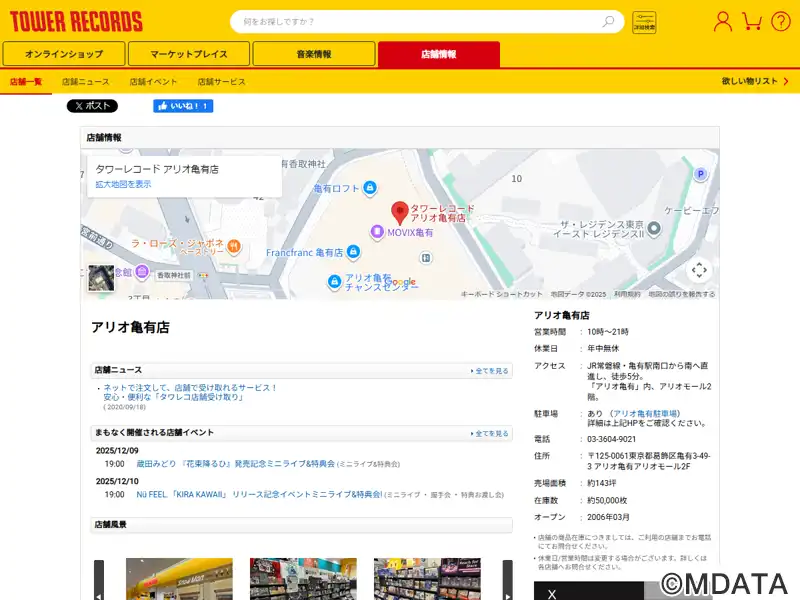Click the X ポスト share button
Screen dimensions: 800x600
click(92, 106)
